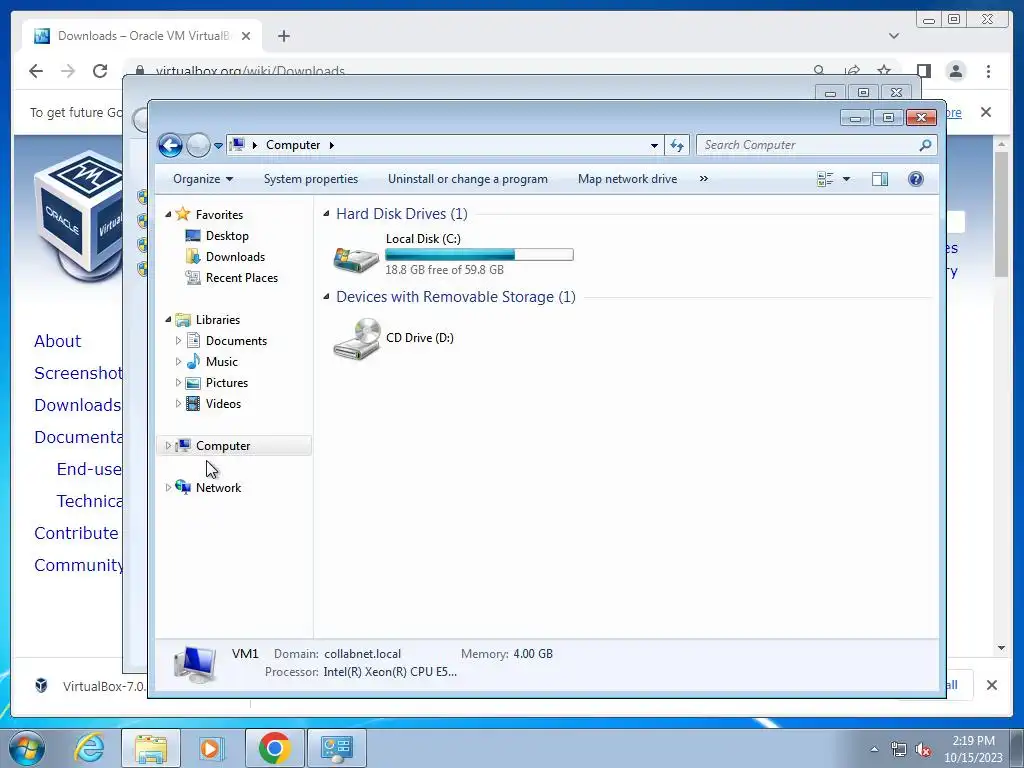This screenshot has height=768, width=1024.
Task: Open the Windows Start button
Action: click(26, 748)
